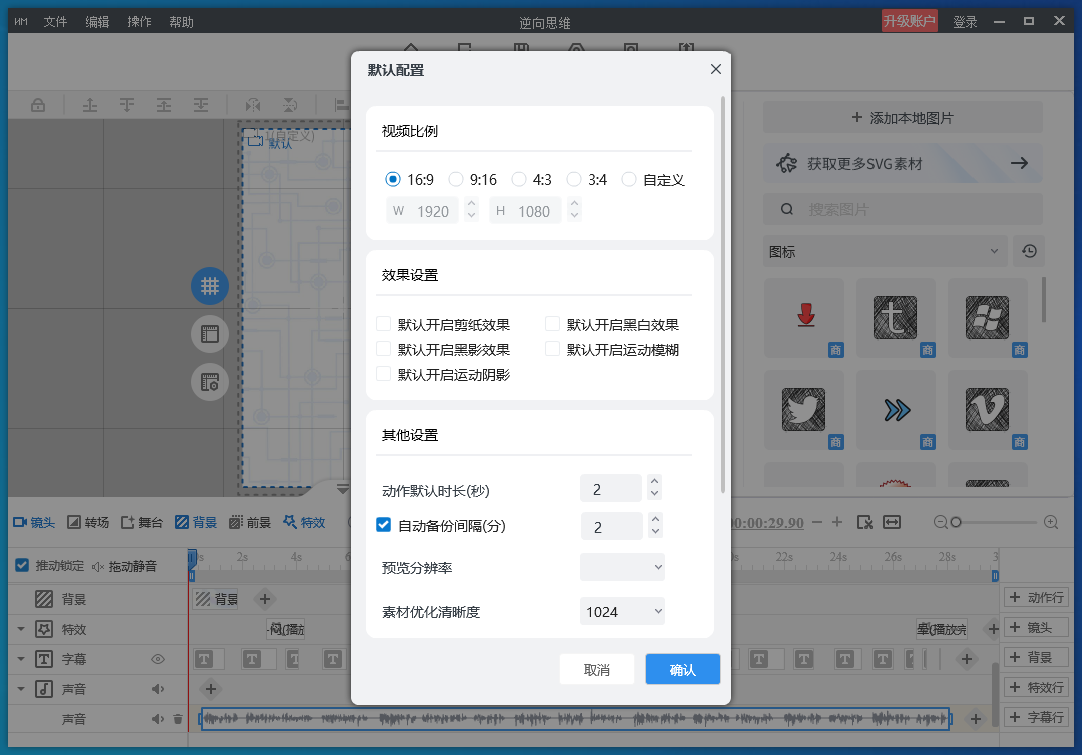This screenshot has height=755, width=1082.
Task: Confirm settings with the 确认 button
Action: tap(682, 670)
